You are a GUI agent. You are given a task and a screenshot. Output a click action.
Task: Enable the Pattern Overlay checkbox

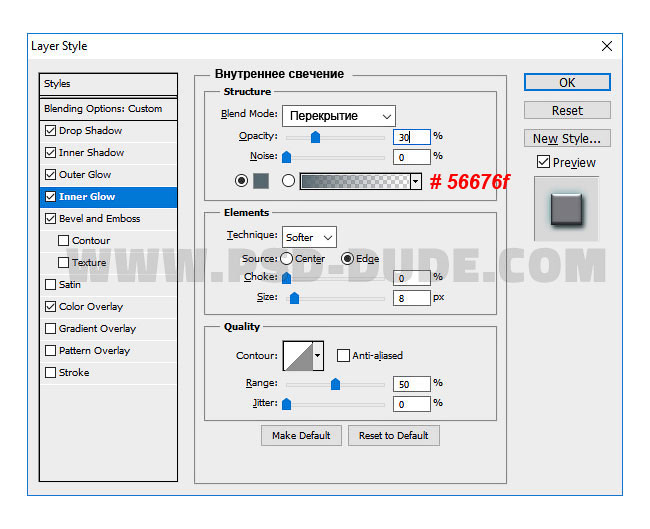tap(50, 350)
